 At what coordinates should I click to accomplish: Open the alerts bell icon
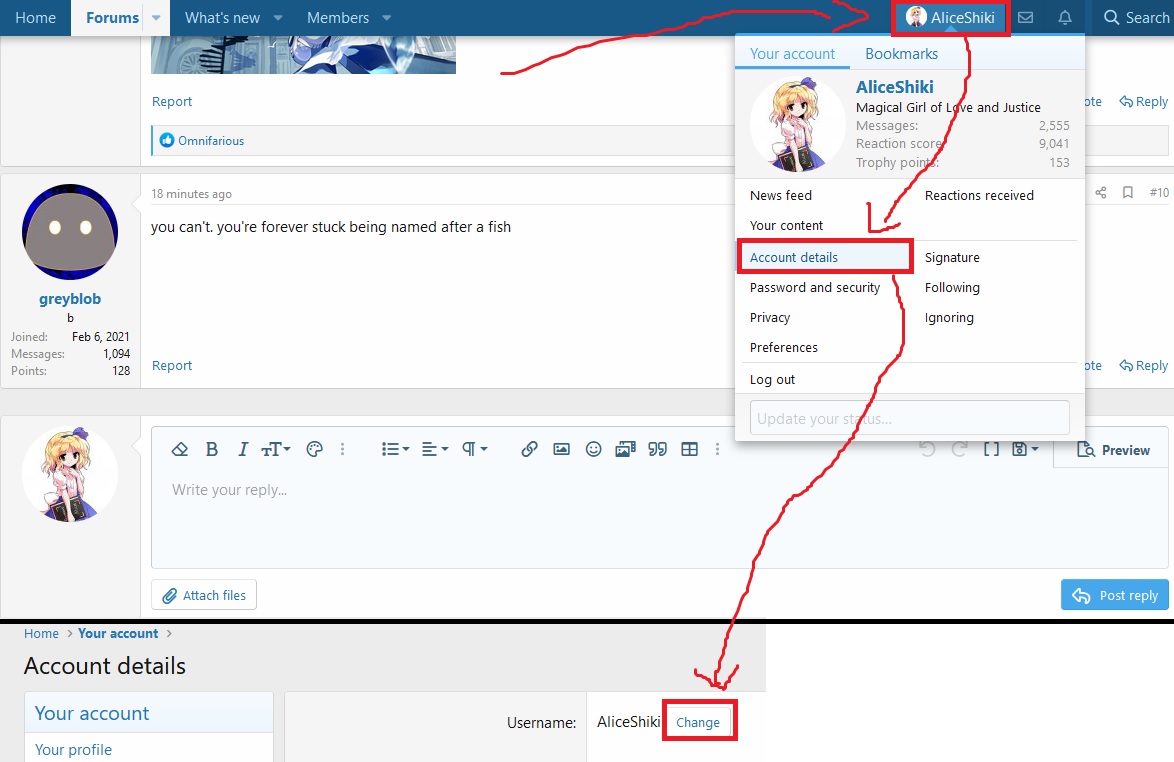point(1064,18)
